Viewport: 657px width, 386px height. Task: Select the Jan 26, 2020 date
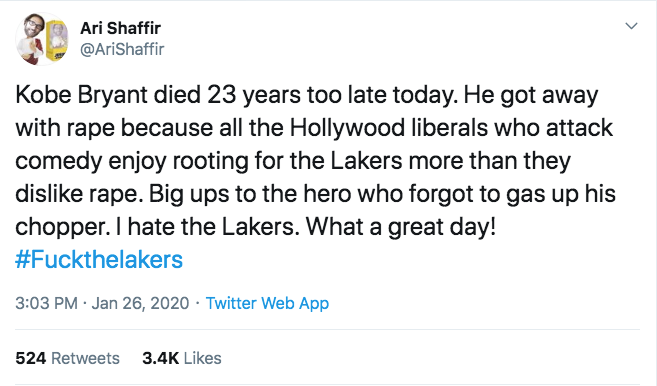point(140,303)
